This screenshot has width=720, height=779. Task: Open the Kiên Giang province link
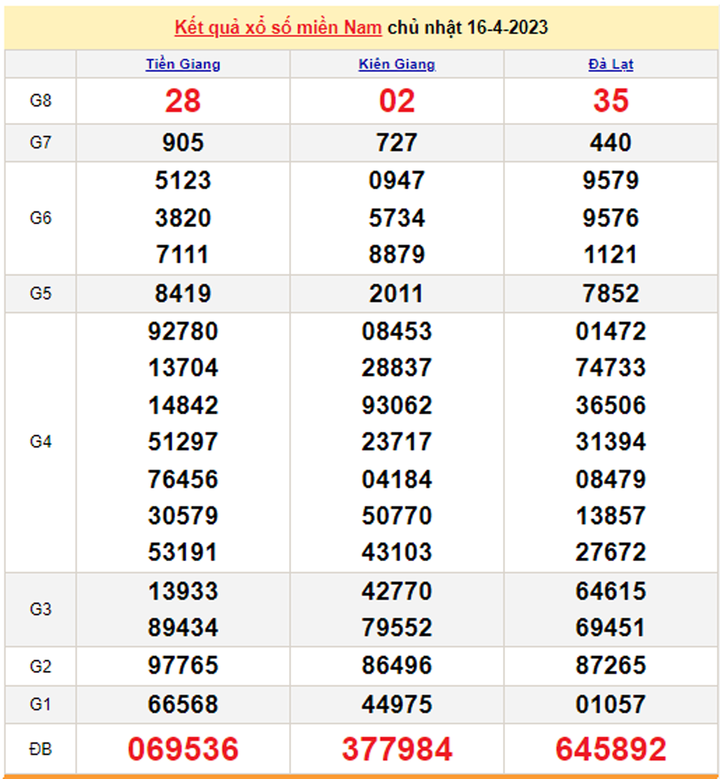tap(397, 64)
